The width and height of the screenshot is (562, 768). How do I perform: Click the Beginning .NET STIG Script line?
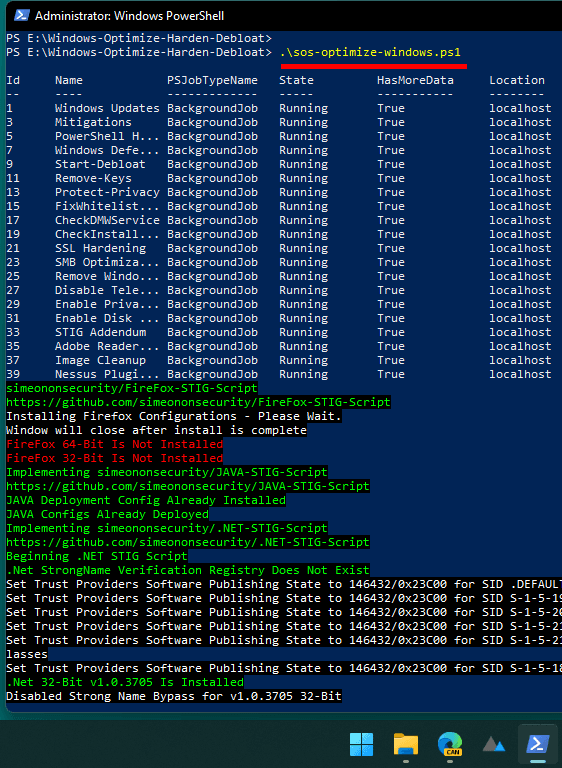(97, 556)
